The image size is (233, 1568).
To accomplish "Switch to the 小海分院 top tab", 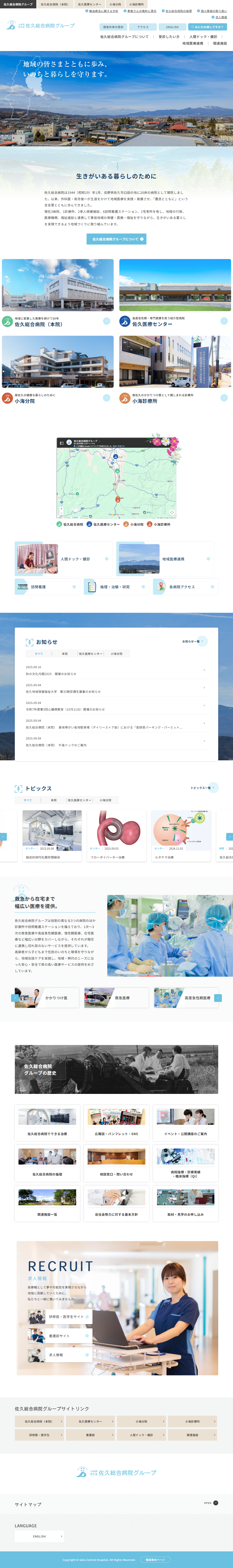I will point(115,4).
